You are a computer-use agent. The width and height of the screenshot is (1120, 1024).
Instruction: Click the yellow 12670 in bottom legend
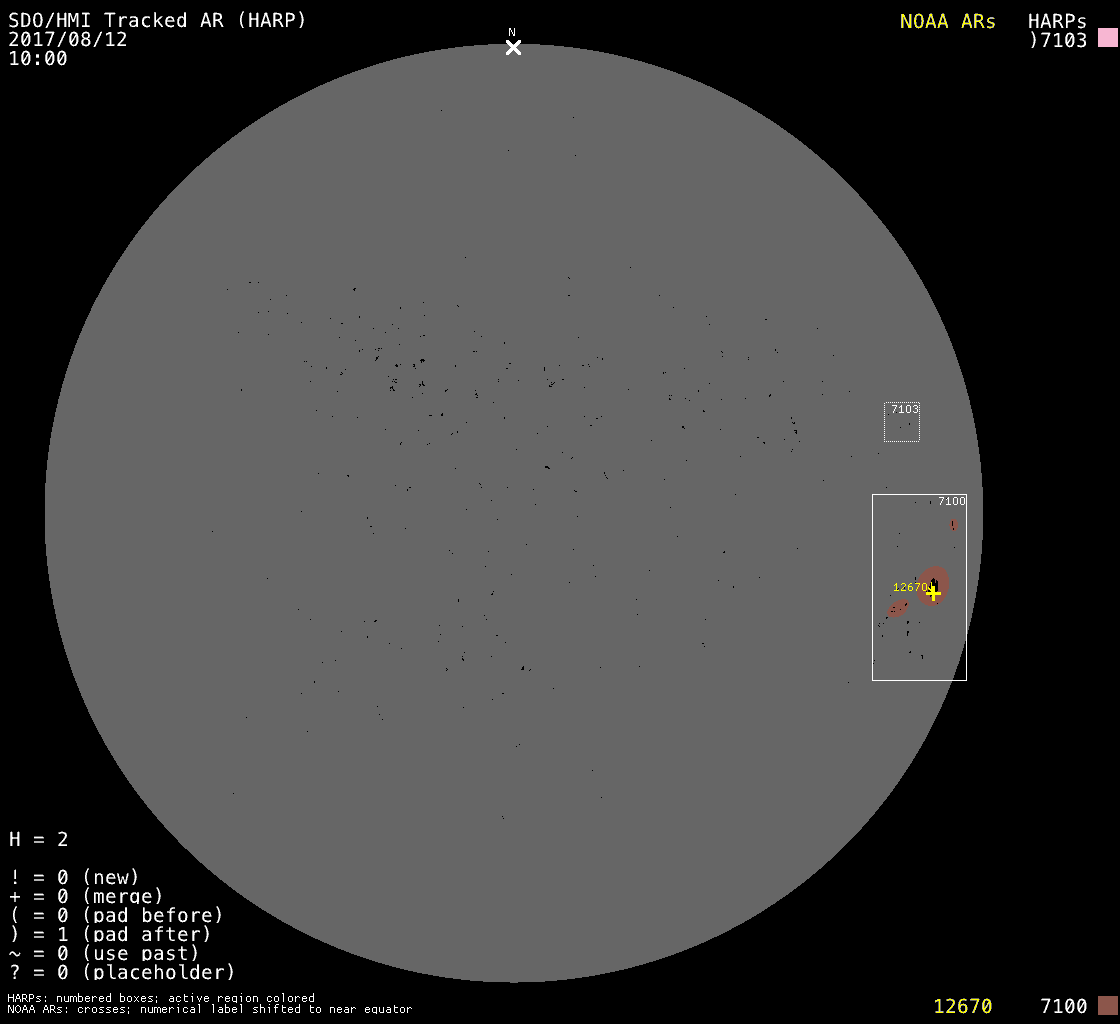962,1006
